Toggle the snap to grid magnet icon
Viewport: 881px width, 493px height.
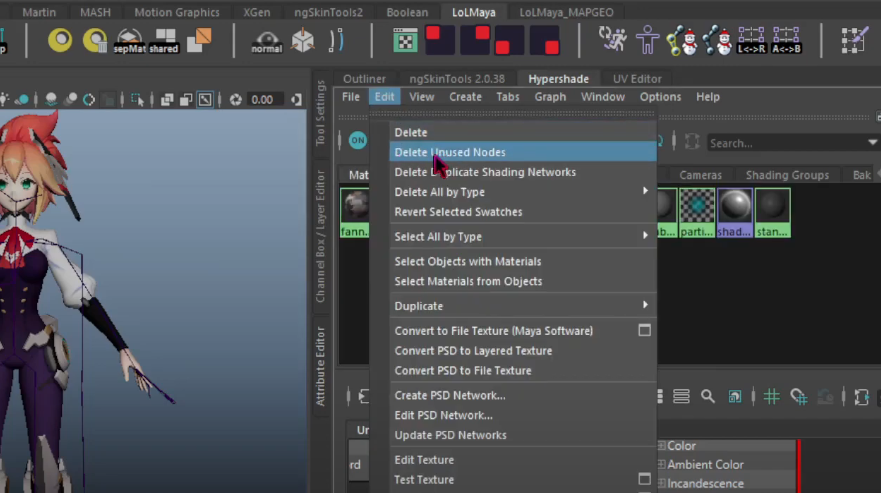pos(798,397)
